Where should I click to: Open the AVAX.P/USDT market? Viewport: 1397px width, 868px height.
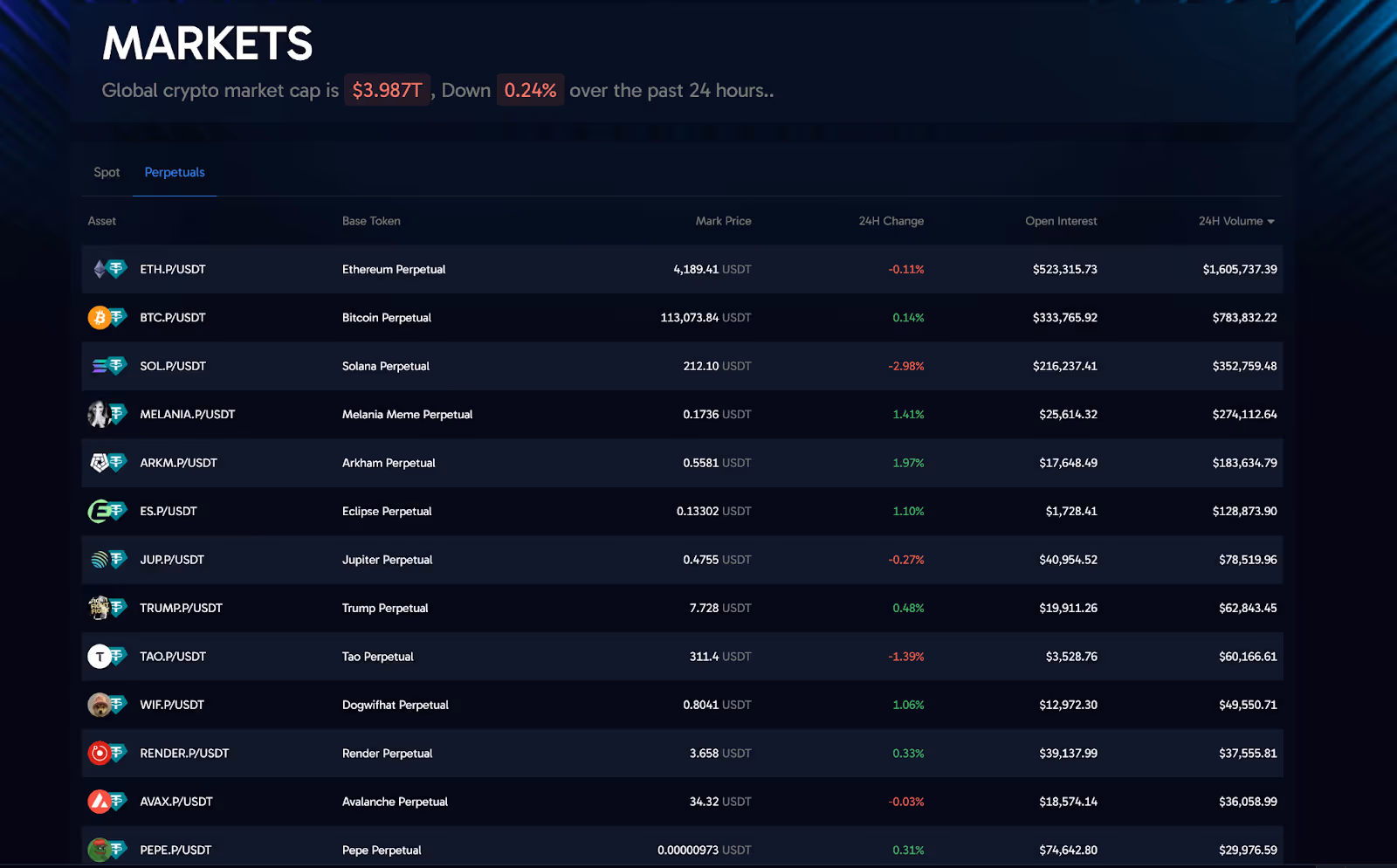tap(176, 802)
